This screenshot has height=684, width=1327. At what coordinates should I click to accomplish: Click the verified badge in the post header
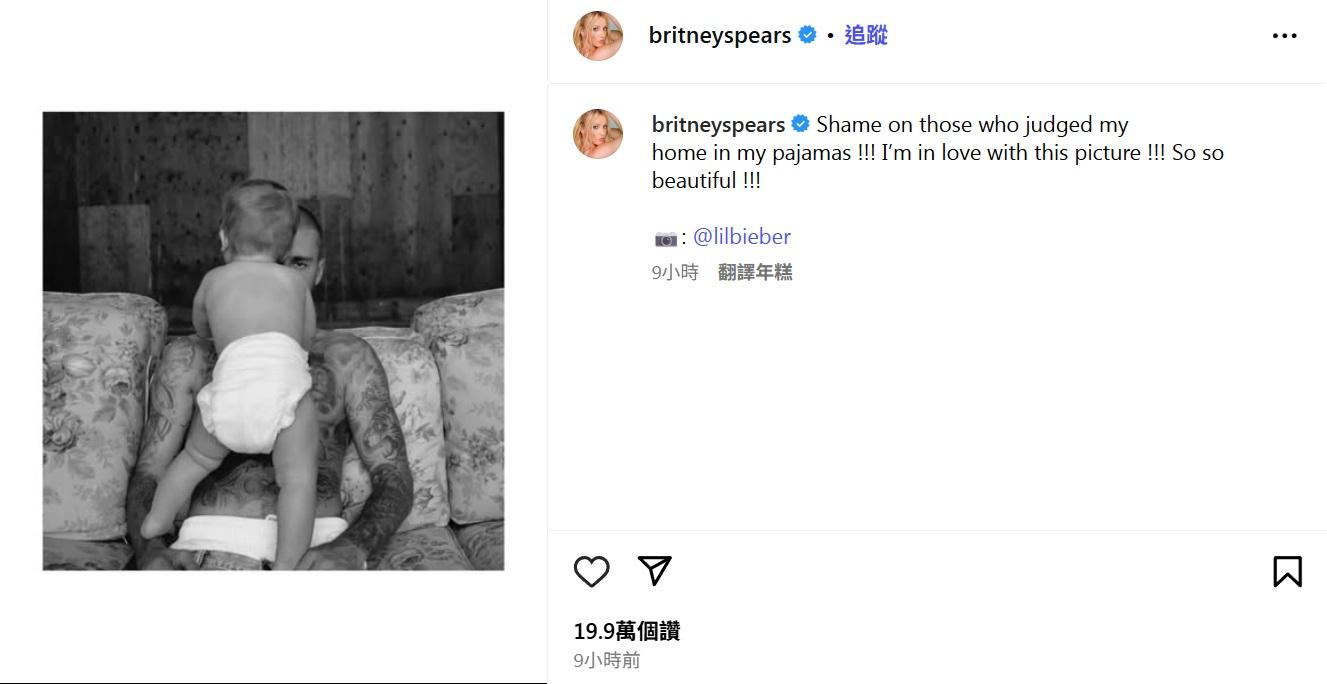807,35
